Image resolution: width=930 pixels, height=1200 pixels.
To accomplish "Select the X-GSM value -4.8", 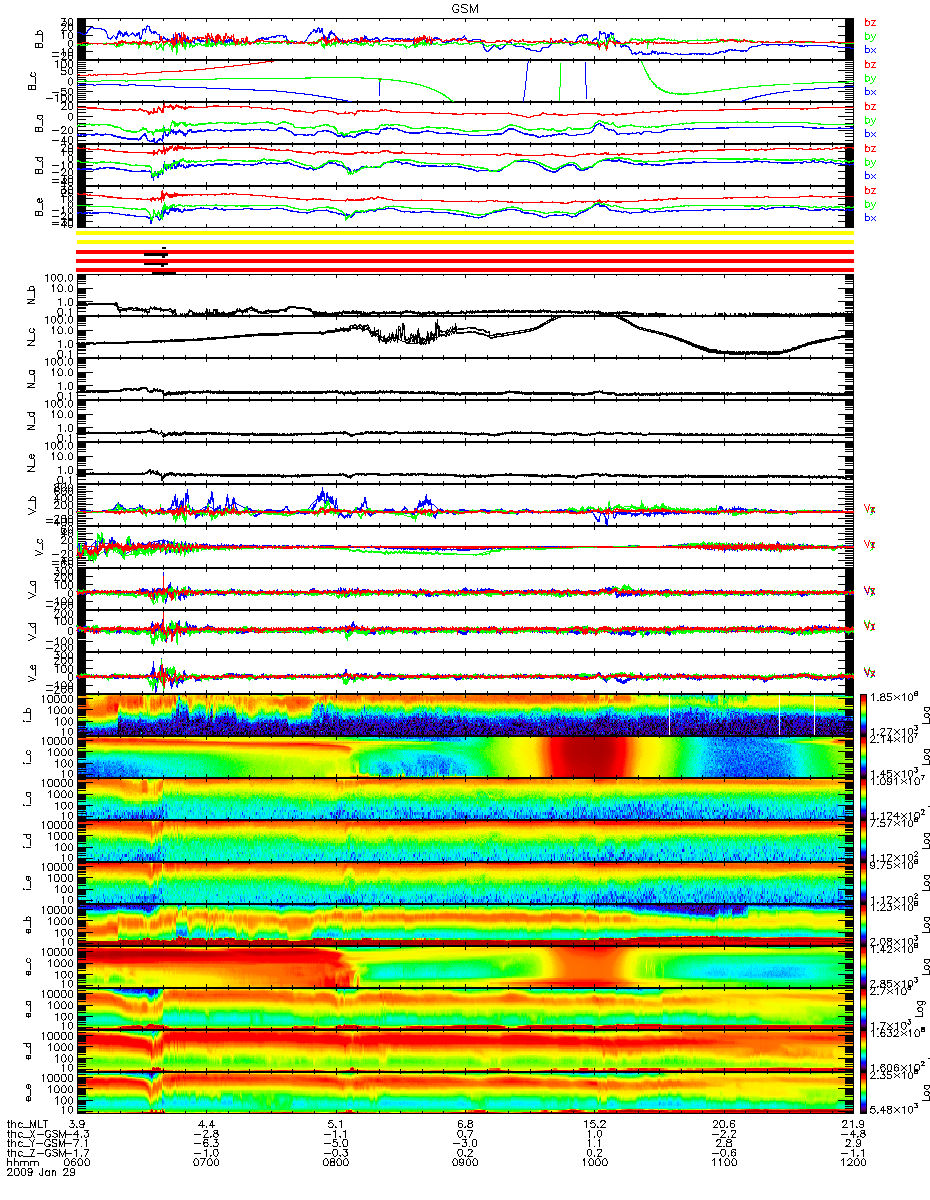I will point(852,1135).
